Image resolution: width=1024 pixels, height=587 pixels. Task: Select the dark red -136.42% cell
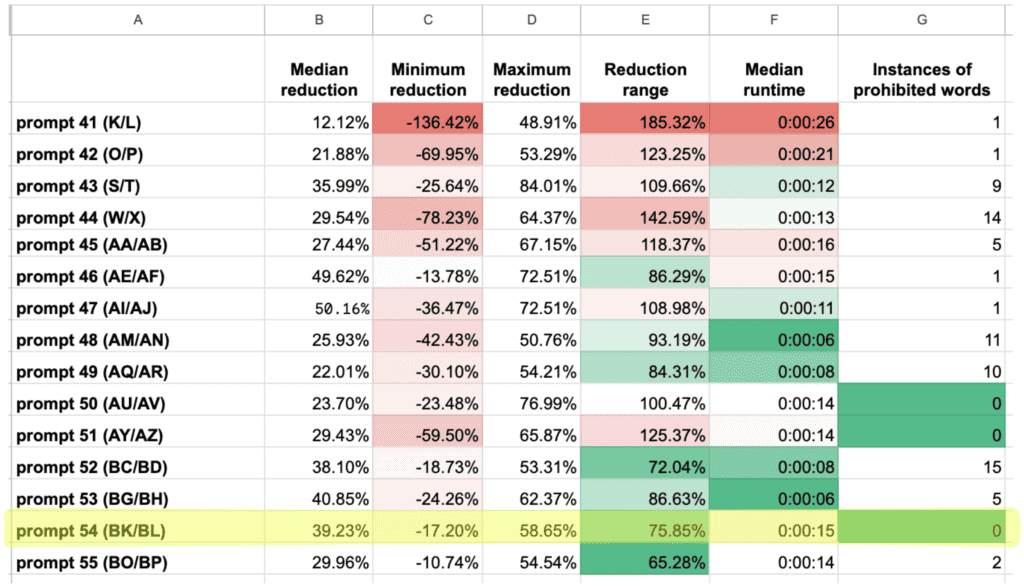point(428,122)
